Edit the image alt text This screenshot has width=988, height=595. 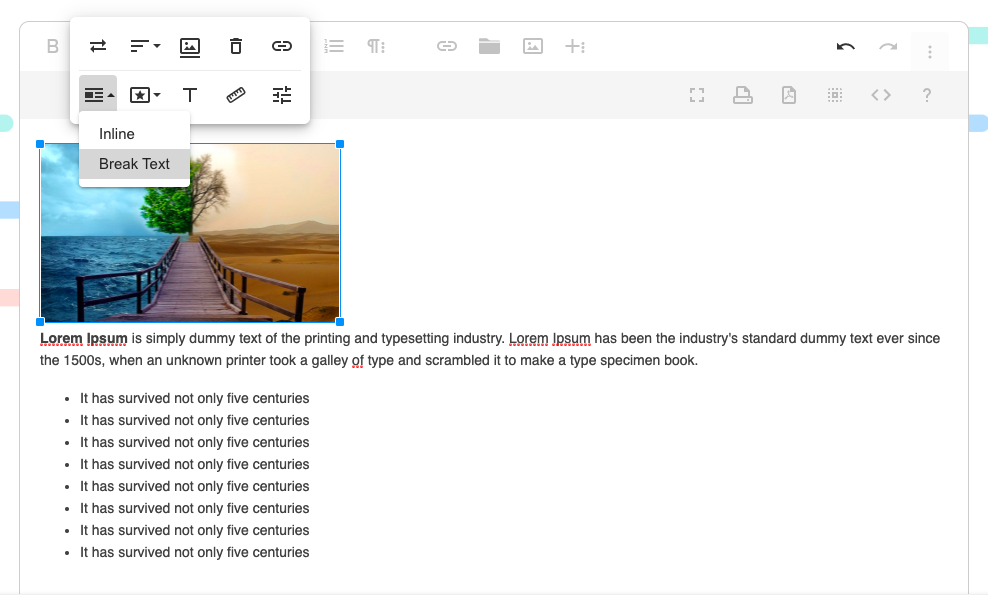189,94
